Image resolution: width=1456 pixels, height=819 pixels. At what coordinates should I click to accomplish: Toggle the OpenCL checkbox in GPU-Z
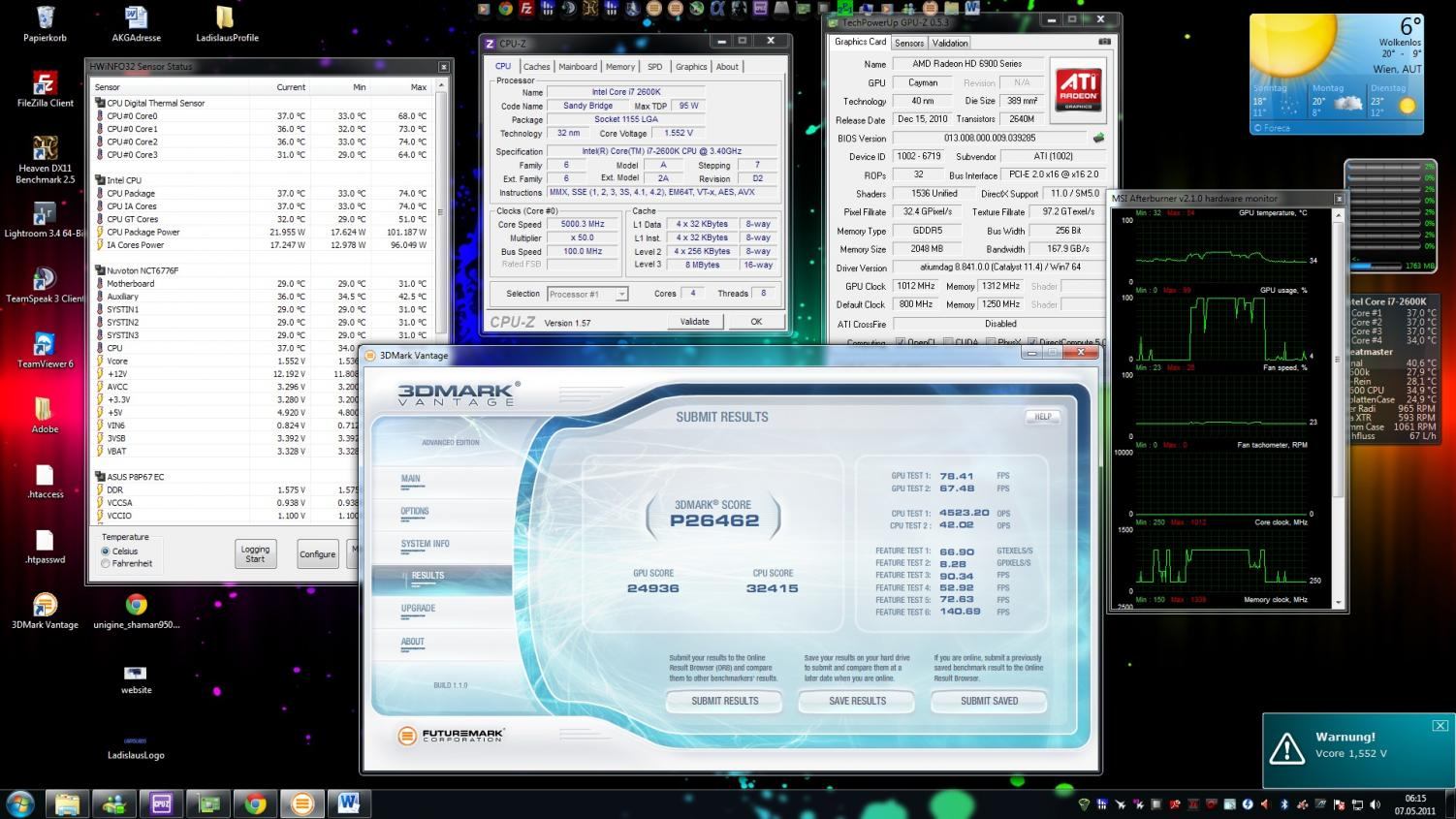[901, 342]
